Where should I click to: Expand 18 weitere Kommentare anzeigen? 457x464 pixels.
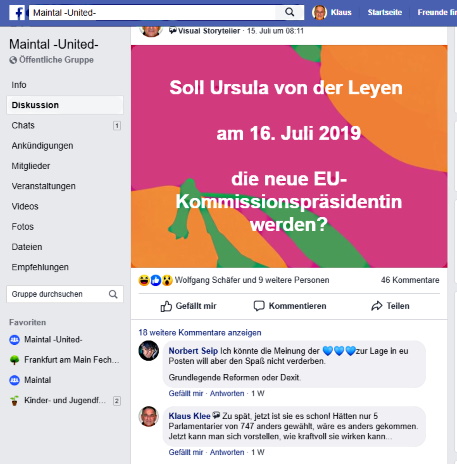200,333
